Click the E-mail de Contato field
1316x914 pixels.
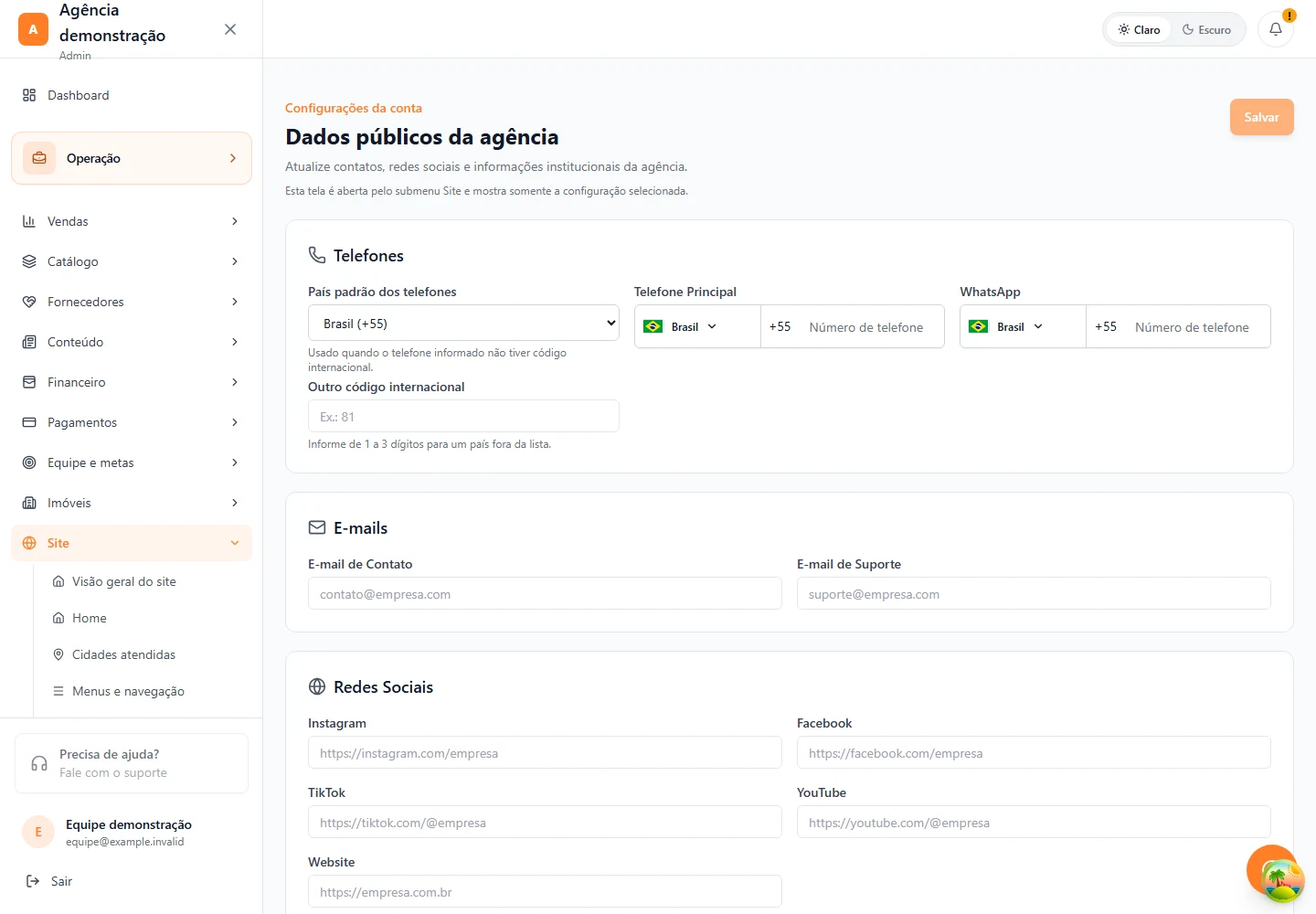point(545,593)
